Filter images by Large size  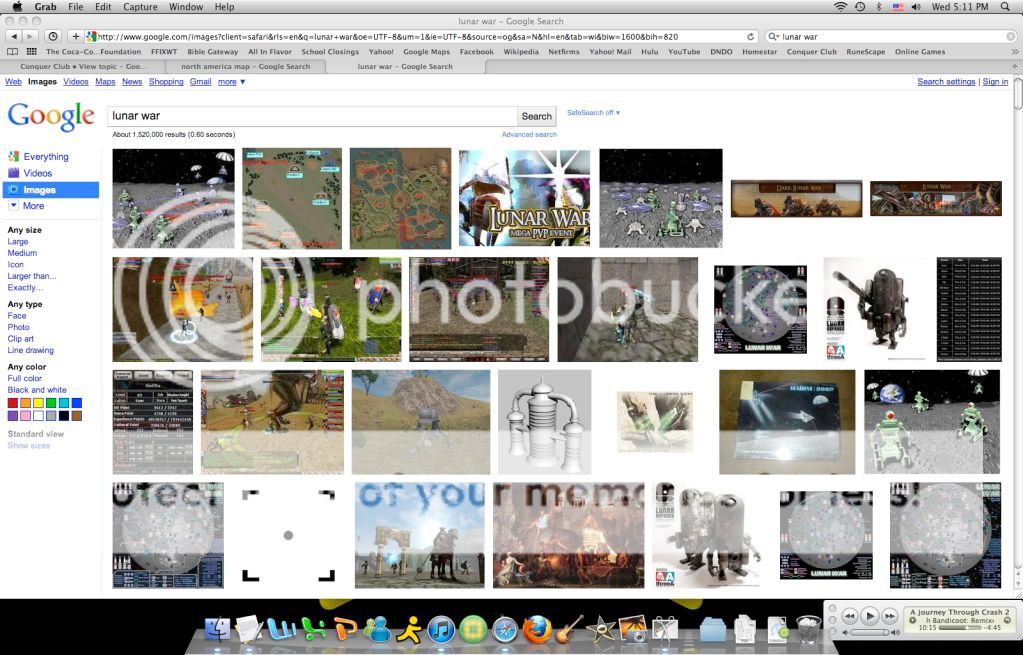18,241
